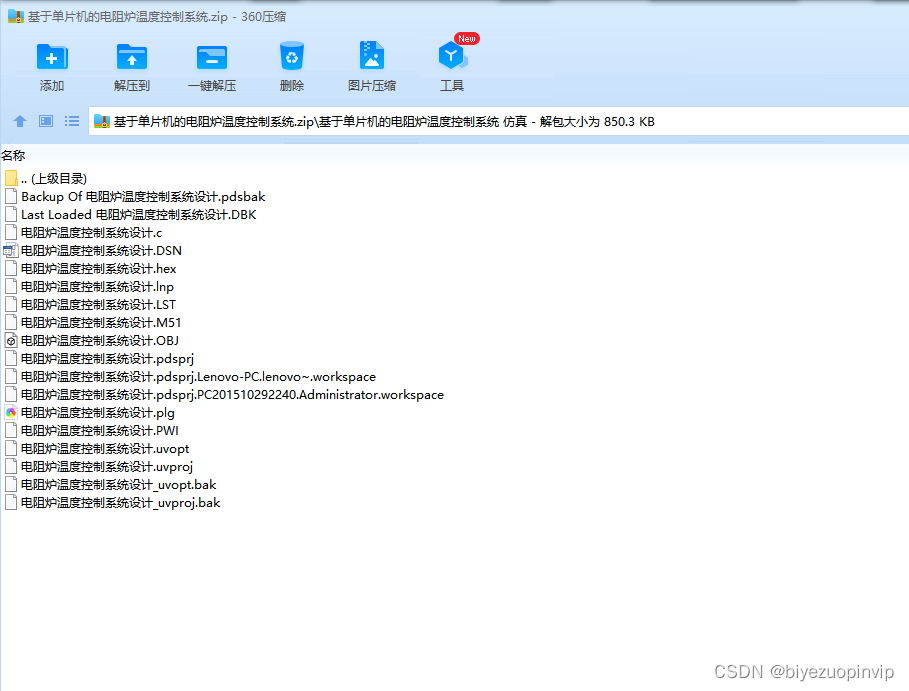Select 电阻炉温度控制系统设计.uvopt file
Screen dimensions: 909x691
point(105,448)
